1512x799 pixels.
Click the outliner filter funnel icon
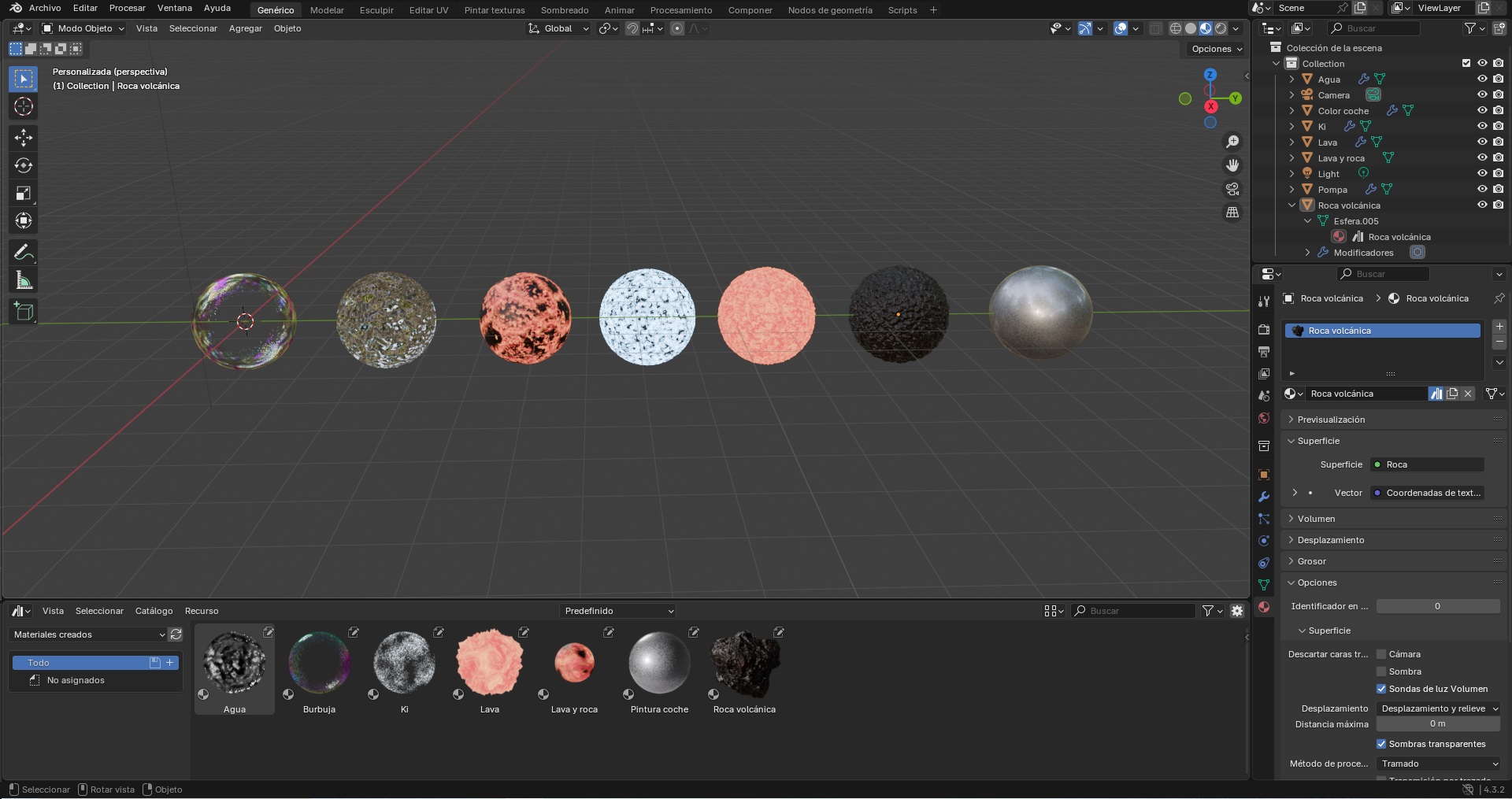(x=1470, y=28)
